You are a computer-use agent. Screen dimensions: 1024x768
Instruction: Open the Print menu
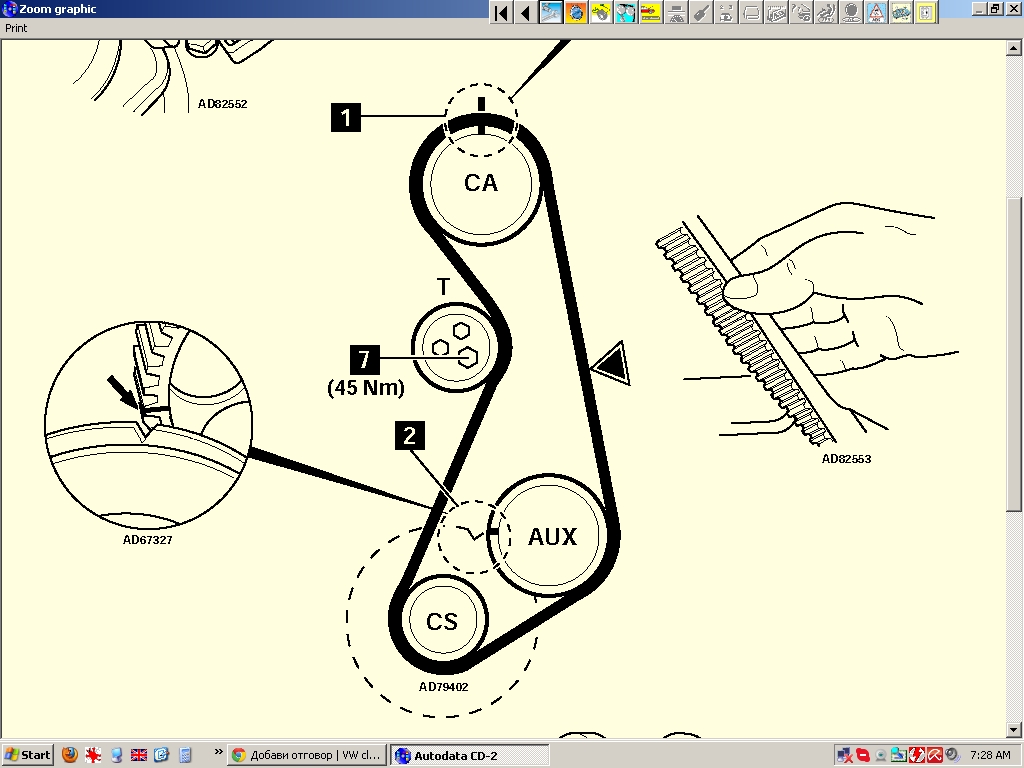coord(16,28)
